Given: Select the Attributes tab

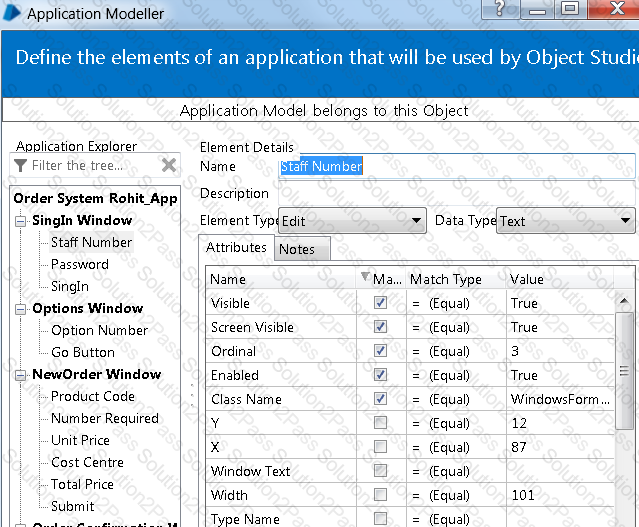Looking at the screenshot, I should pyautogui.click(x=236, y=247).
